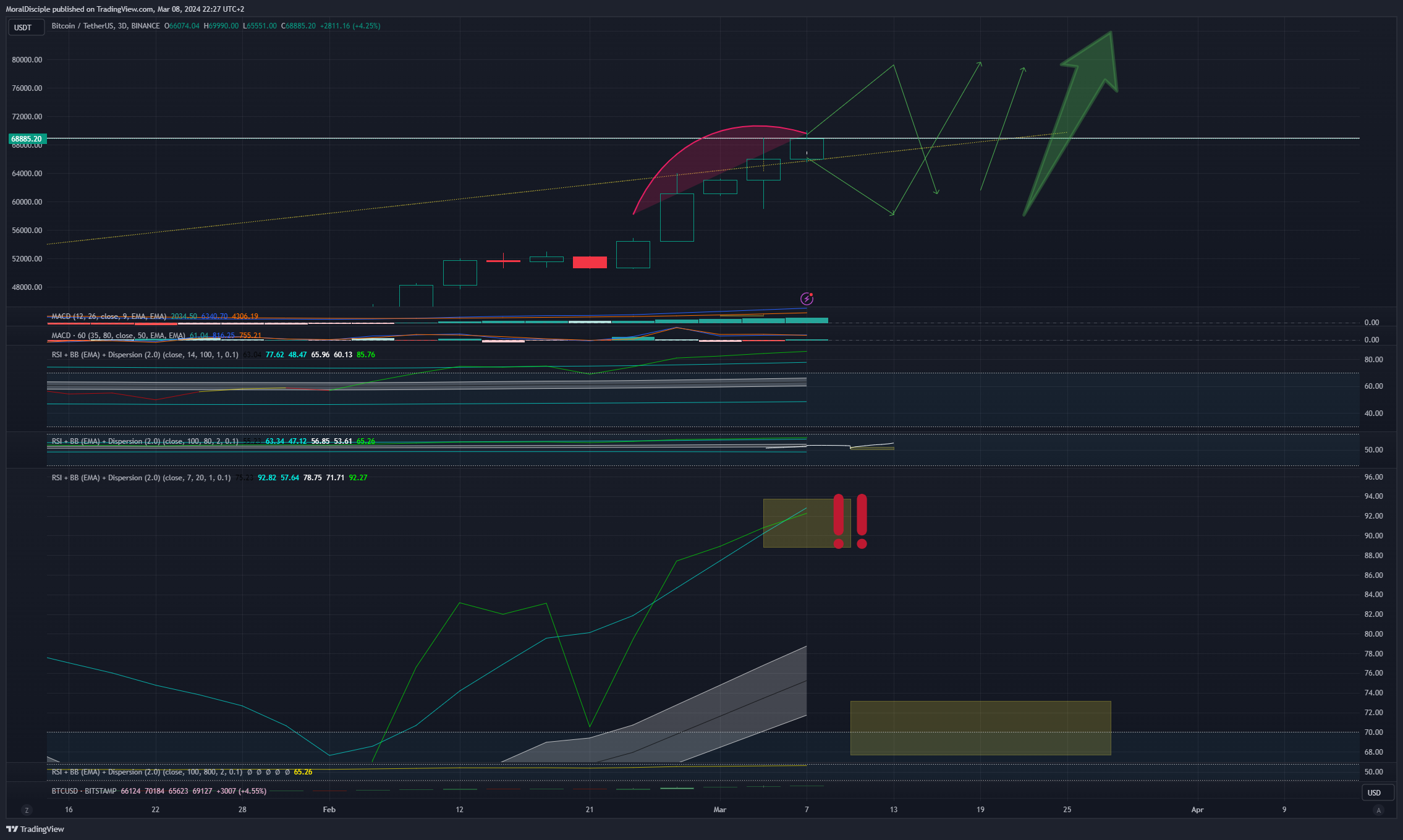The width and height of the screenshot is (1403, 840).
Task: Select the RSI + BB legend with 7, 20
Action: pos(141,478)
